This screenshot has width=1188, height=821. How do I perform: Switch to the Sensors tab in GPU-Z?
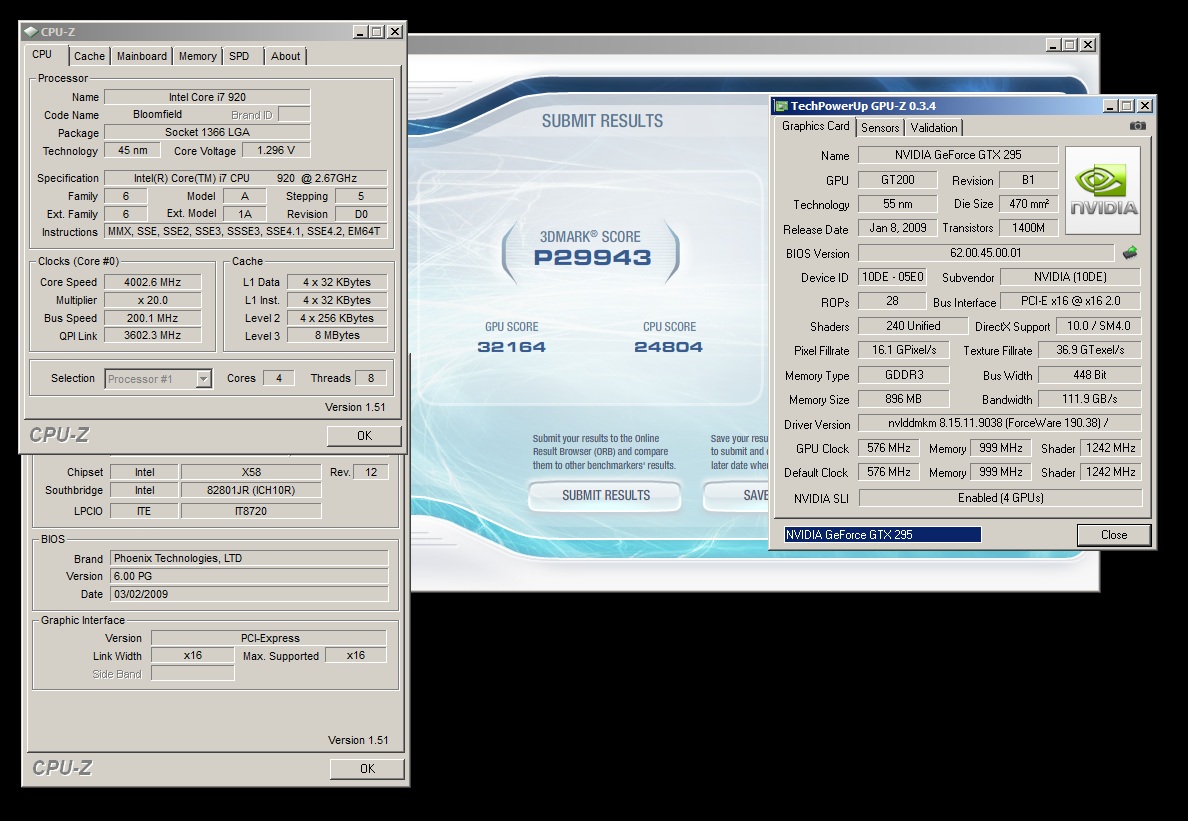point(880,128)
